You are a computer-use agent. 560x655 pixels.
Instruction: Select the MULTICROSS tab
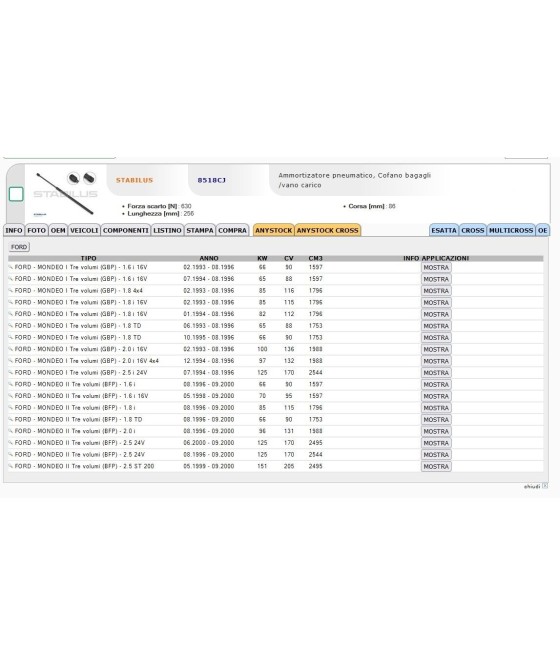tap(511, 230)
